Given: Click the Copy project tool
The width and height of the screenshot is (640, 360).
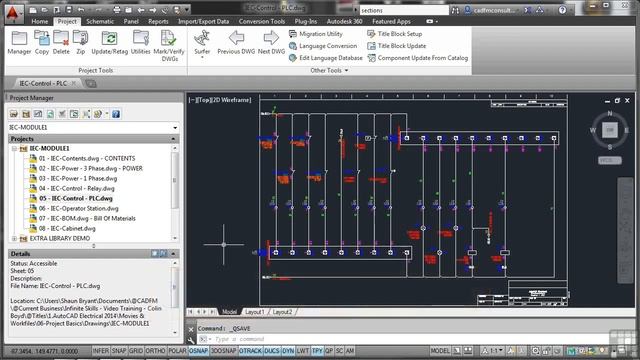Looking at the screenshot, I should [x=42, y=42].
